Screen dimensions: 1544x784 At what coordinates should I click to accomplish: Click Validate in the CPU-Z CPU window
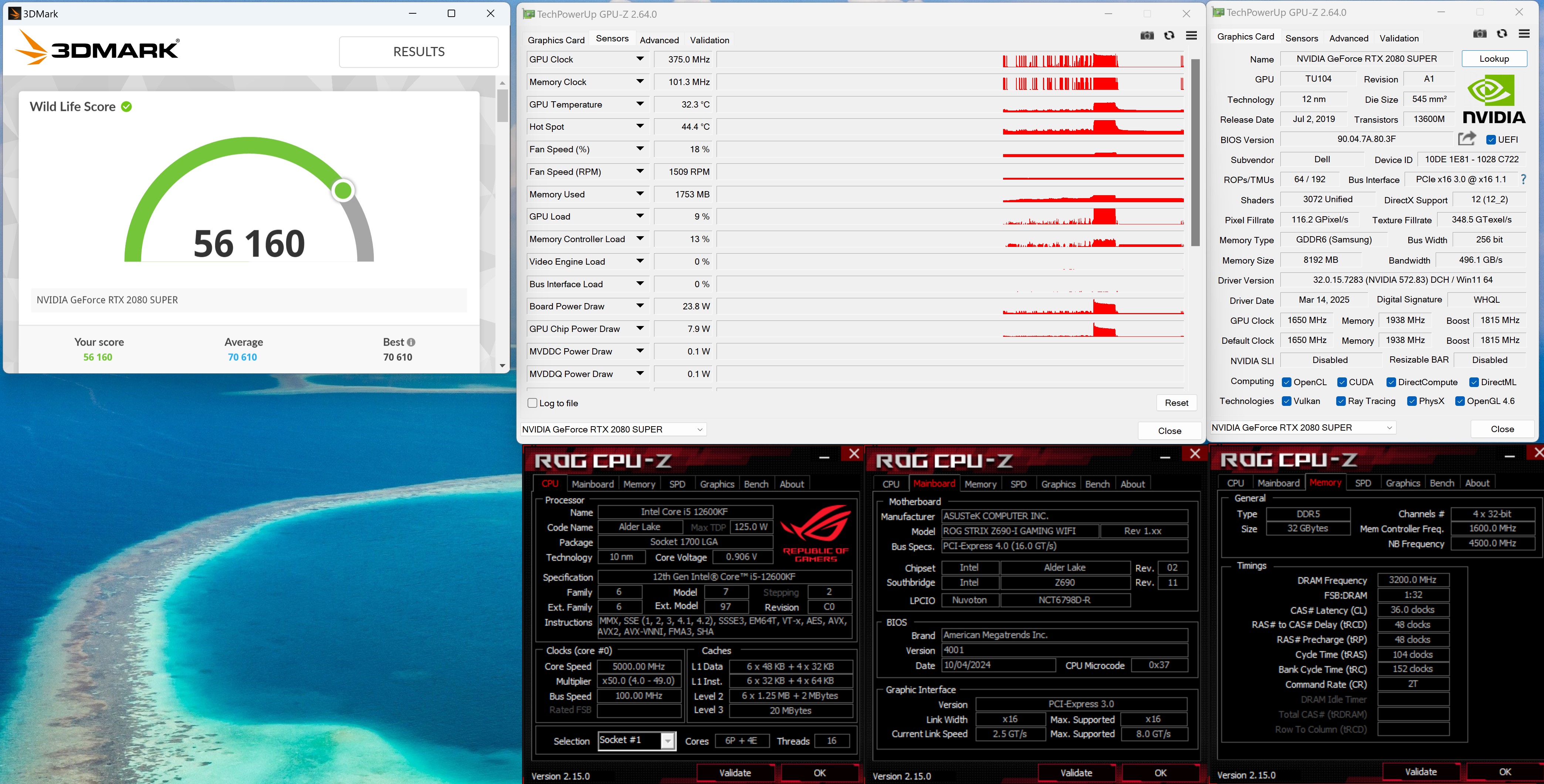click(x=735, y=773)
